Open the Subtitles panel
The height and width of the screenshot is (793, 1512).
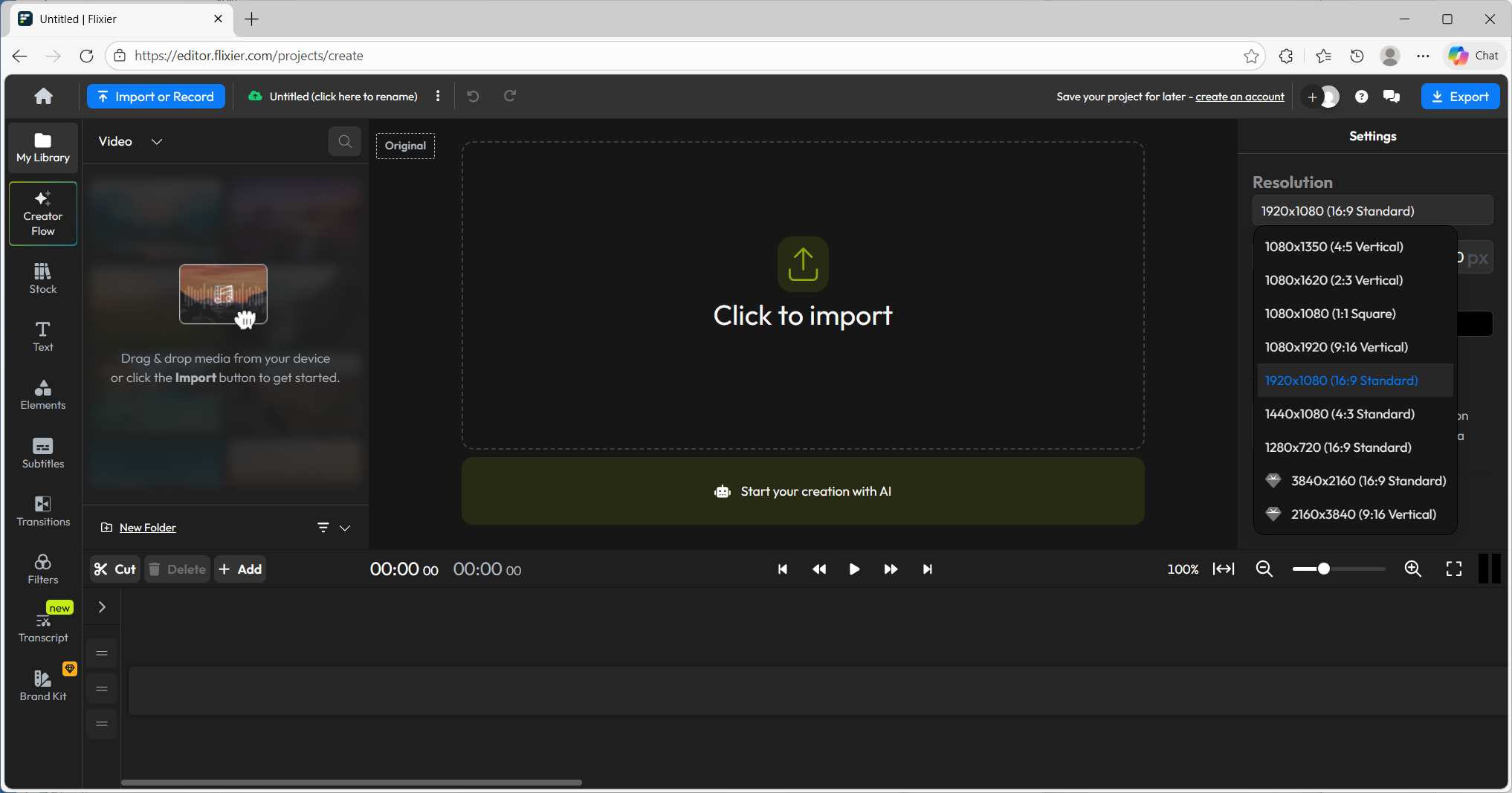click(x=42, y=453)
